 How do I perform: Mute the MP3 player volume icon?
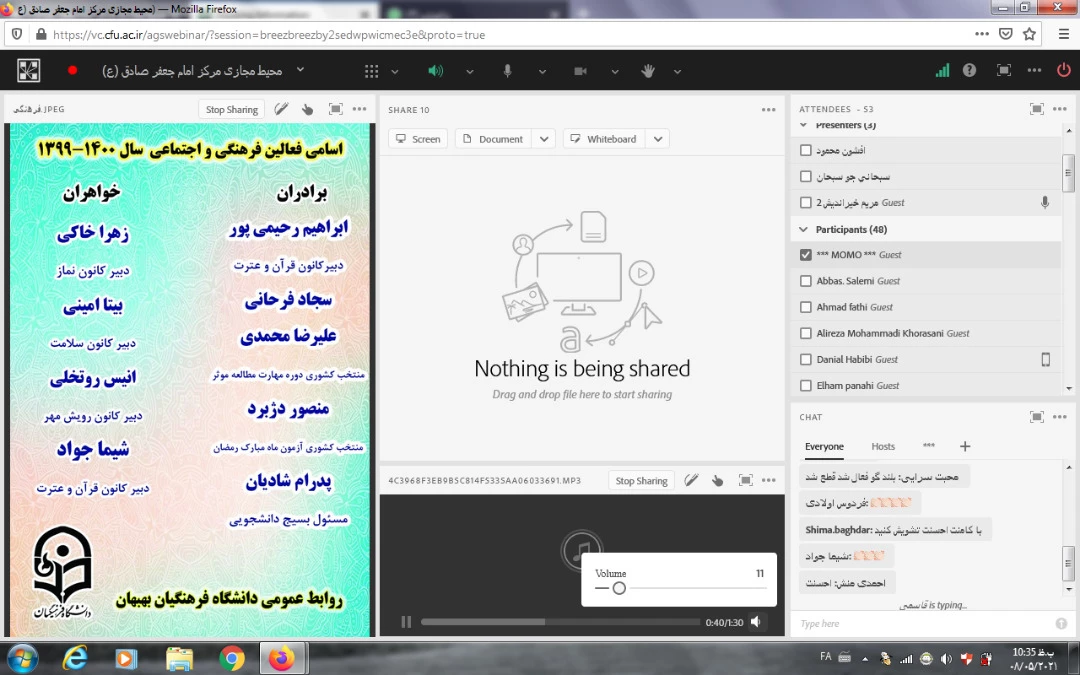[756, 622]
